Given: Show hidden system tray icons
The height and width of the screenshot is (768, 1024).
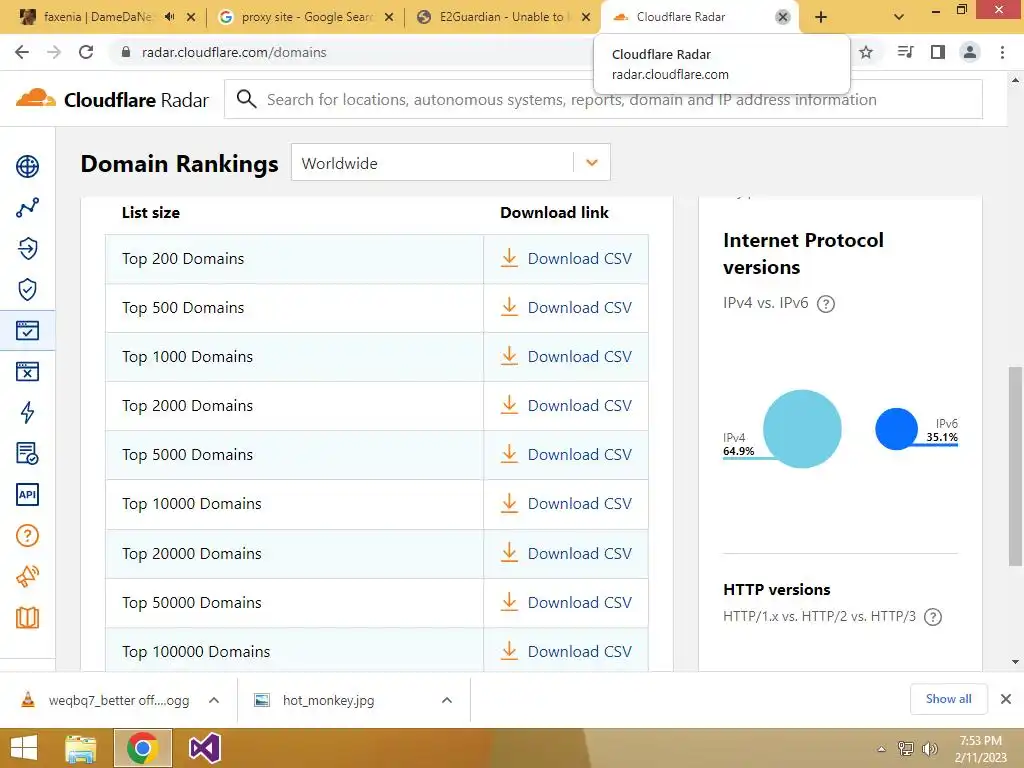Looking at the screenshot, I should click(882, 750).
